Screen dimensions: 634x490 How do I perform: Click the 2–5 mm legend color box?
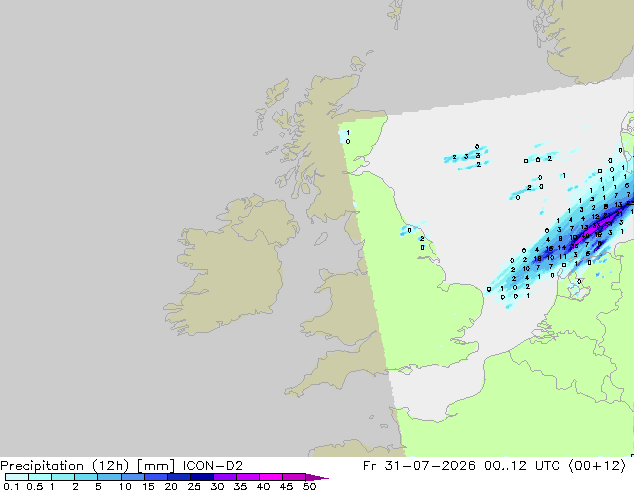click(86, 477)
